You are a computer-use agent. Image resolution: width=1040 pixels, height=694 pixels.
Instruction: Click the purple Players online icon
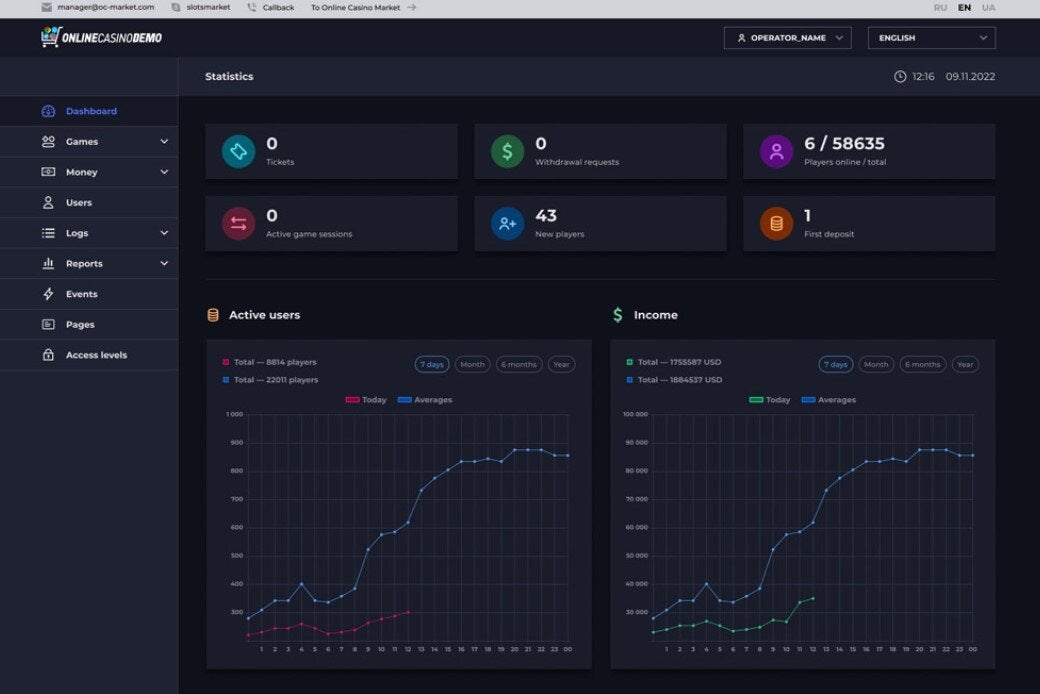[776, 151]
